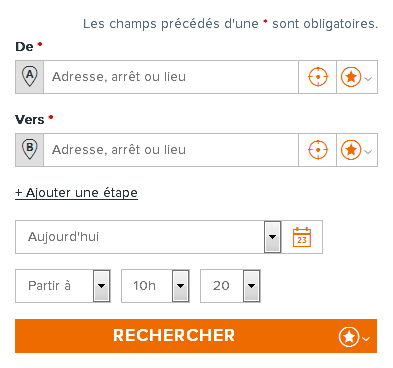This screenshot has width=393, height=368.
Task: Expand chevron beside De favorites star
Action: (368, 79)
